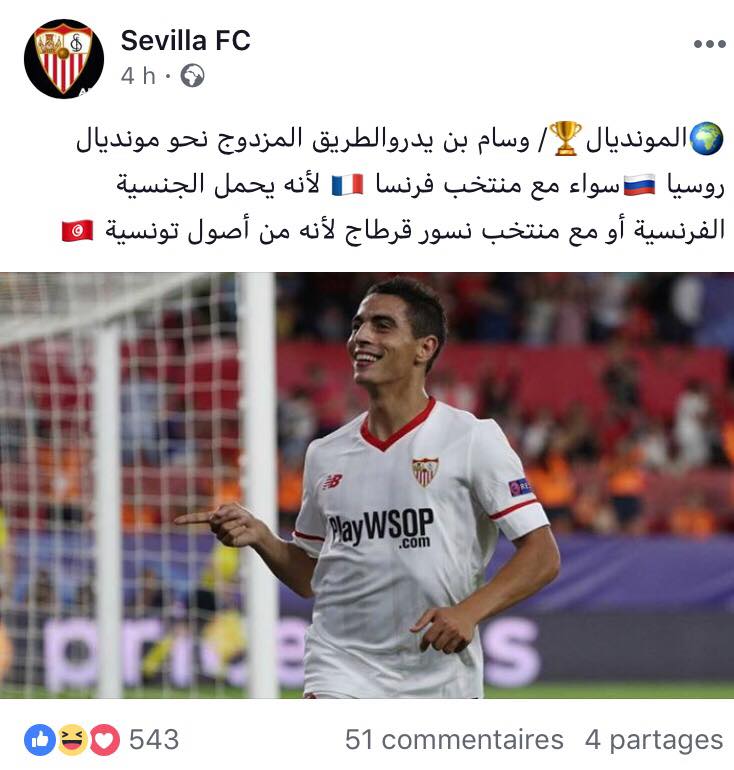Click the red heart Love reaction icon
Image resolution: width=734 pixels, height=770 pixels.
[x=104, y=740]
